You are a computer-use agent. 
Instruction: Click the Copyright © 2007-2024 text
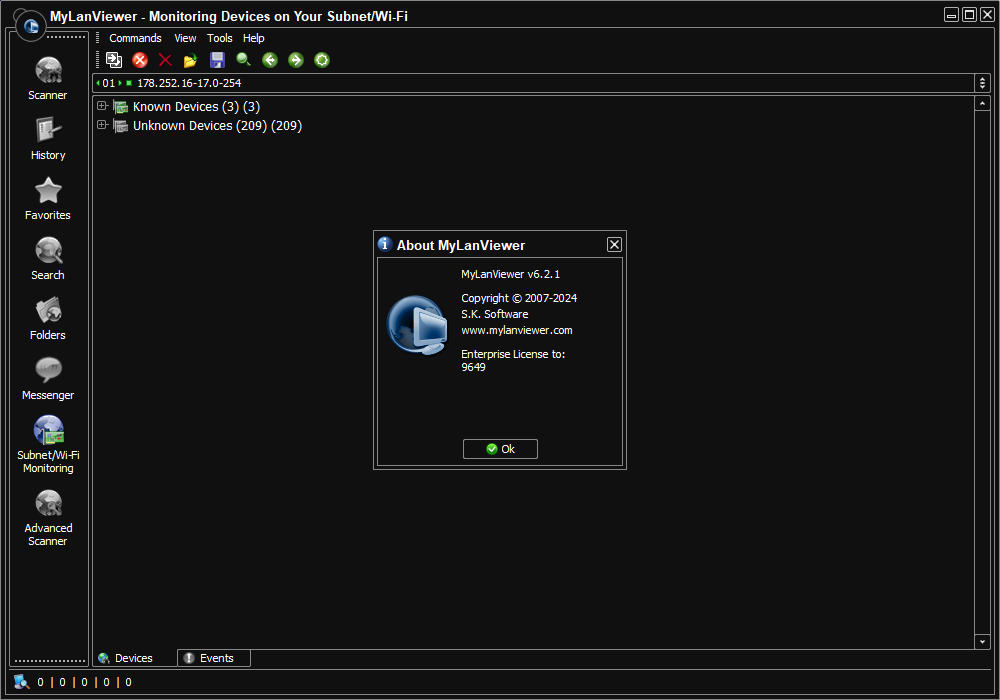coord(518,298)
